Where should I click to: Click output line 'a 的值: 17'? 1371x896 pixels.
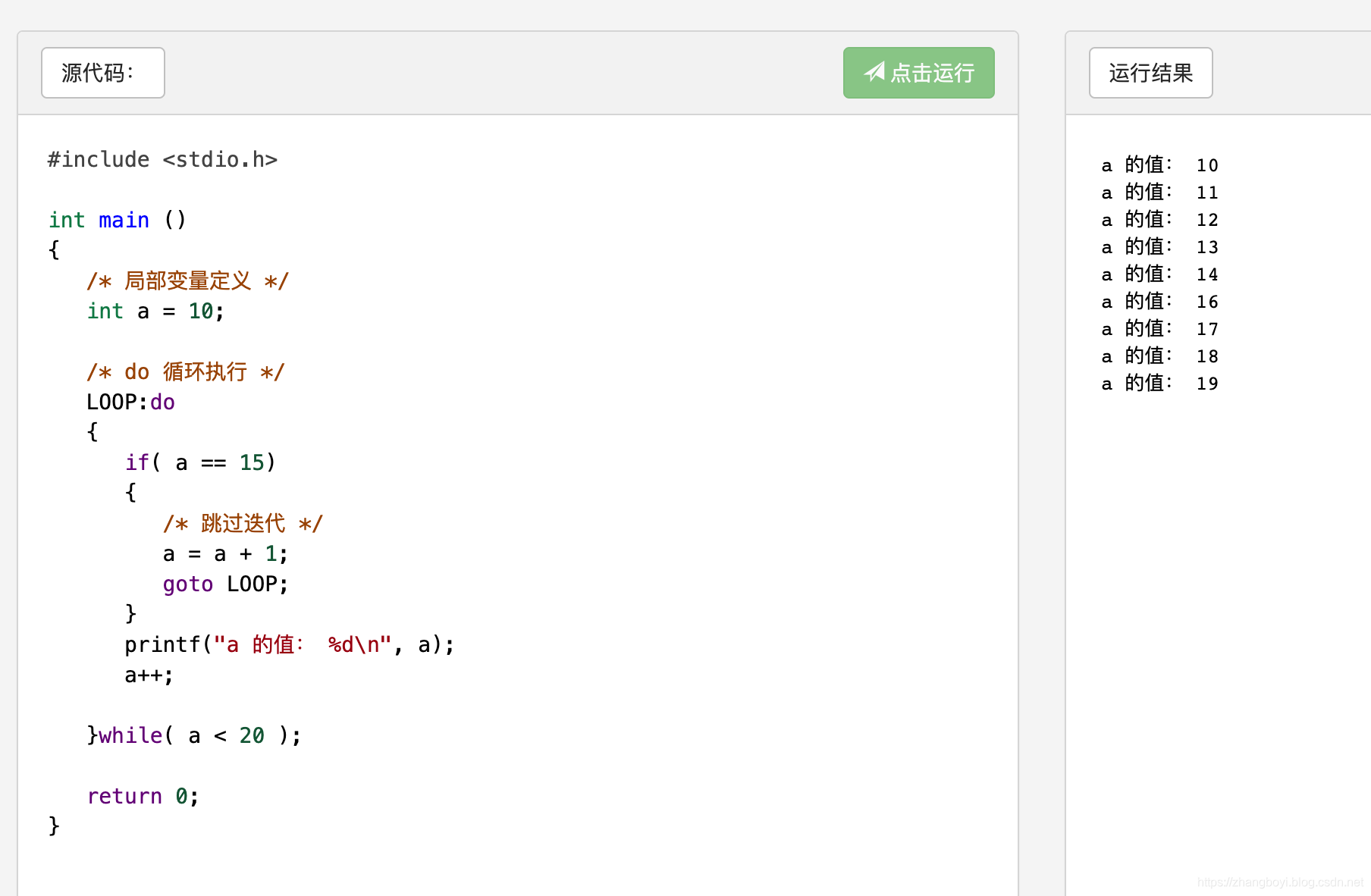(1159, 328)
